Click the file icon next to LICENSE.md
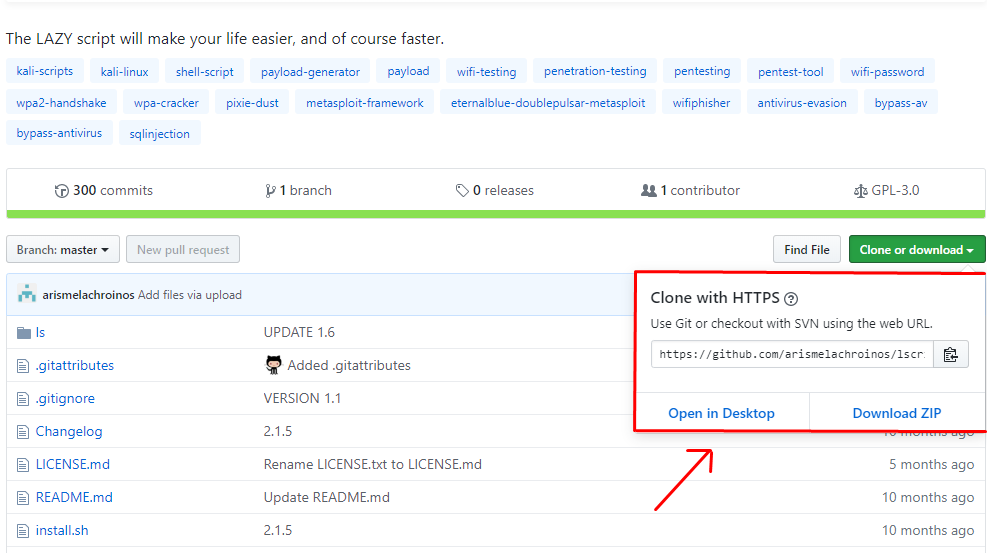The width and height of the screenshot is (987, 553). 23,465
